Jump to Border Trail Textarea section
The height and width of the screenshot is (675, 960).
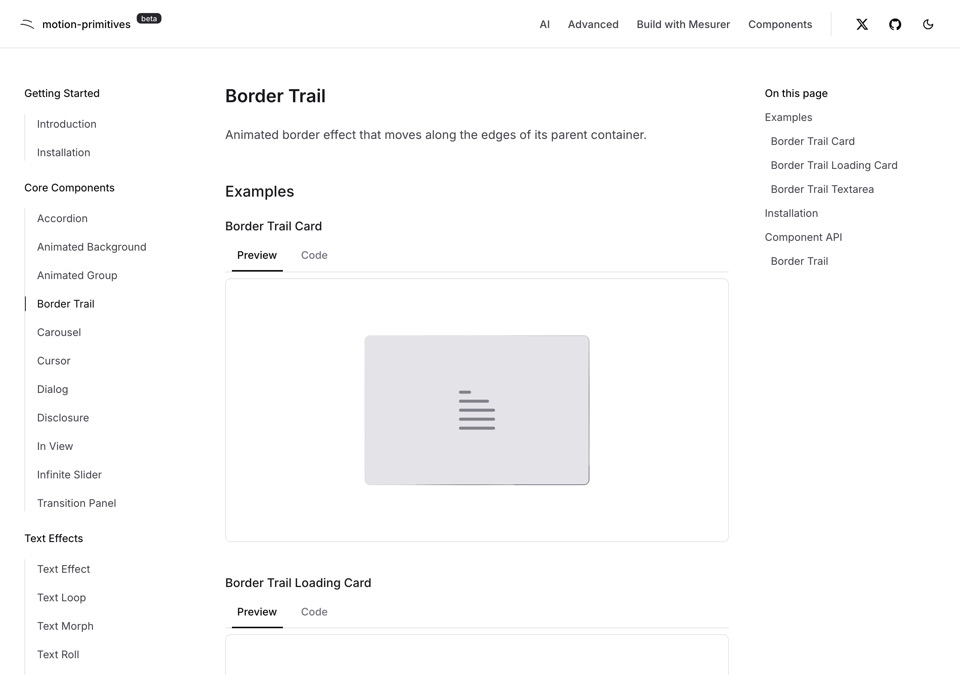click(822, 189)
